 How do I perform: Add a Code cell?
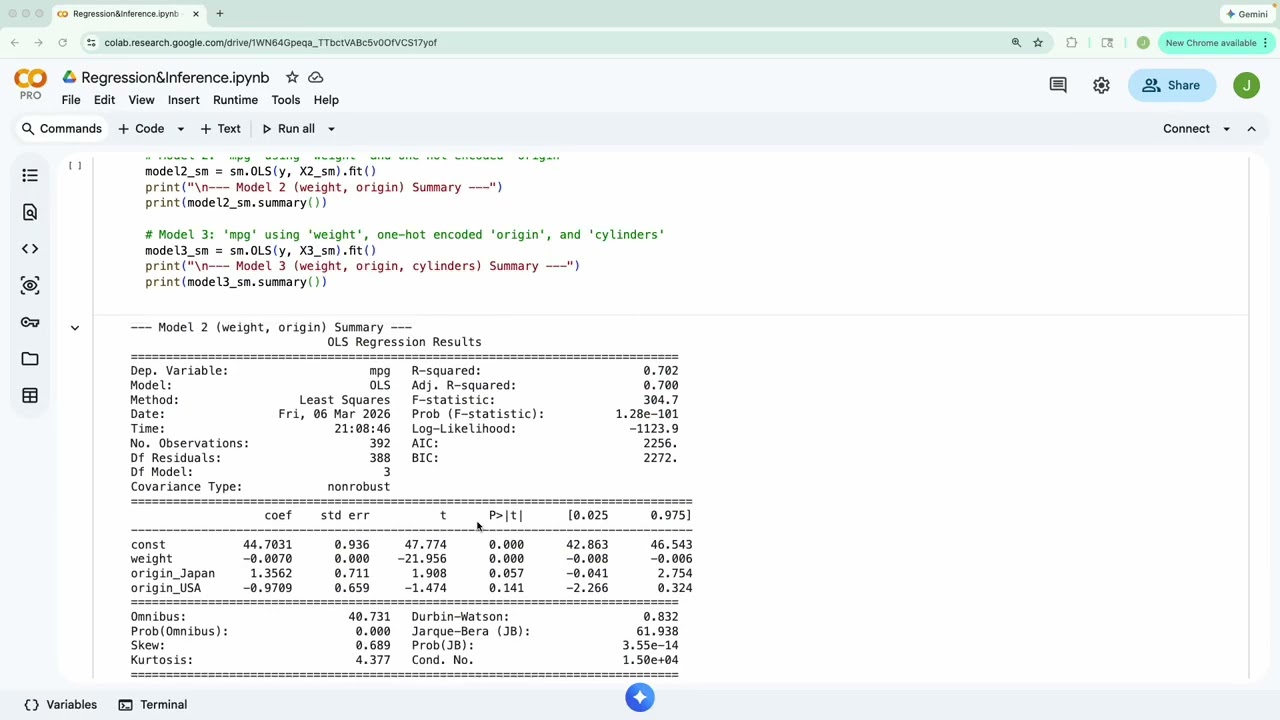[141, 129]
